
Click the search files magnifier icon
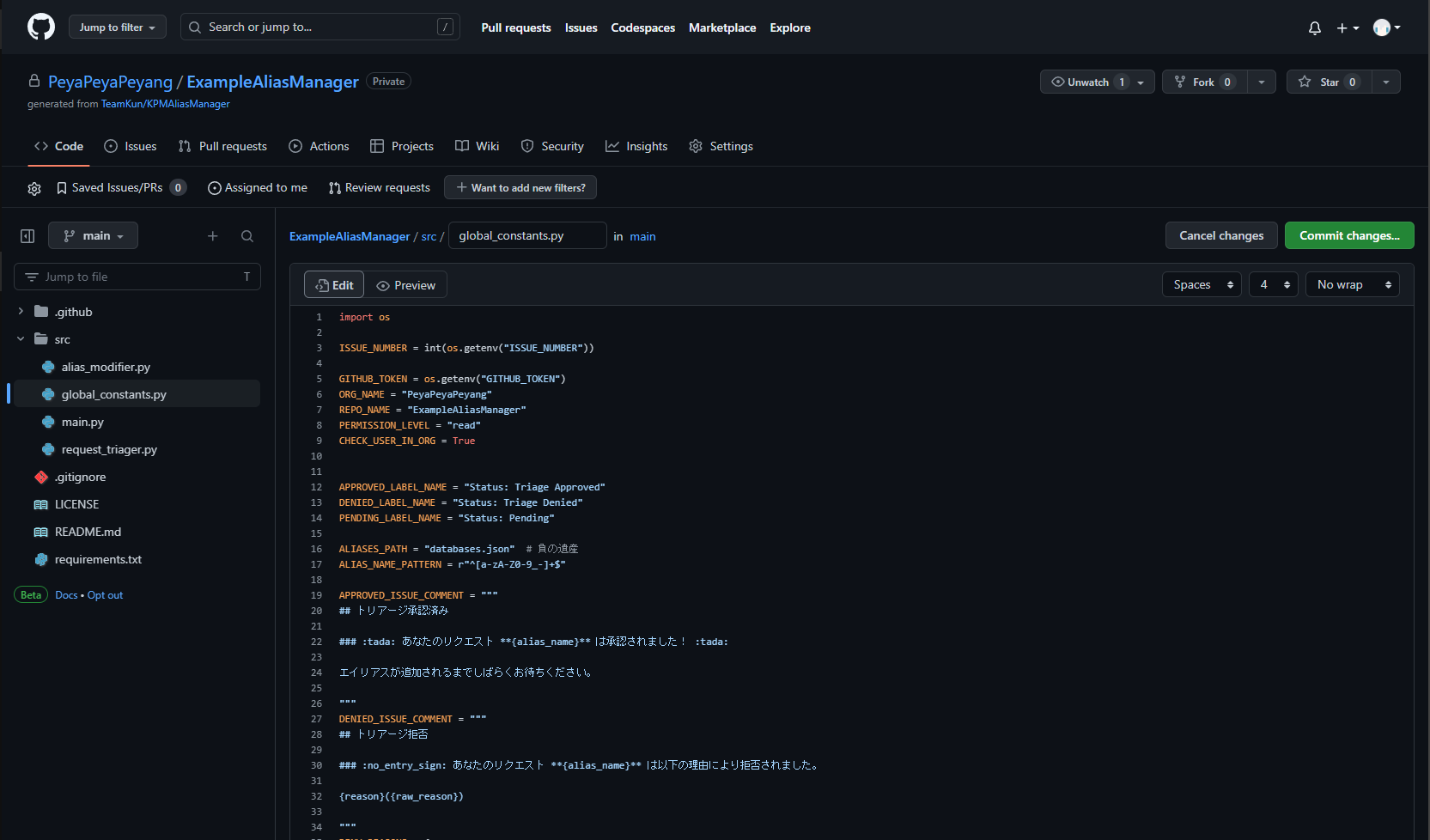coord(247,235)
